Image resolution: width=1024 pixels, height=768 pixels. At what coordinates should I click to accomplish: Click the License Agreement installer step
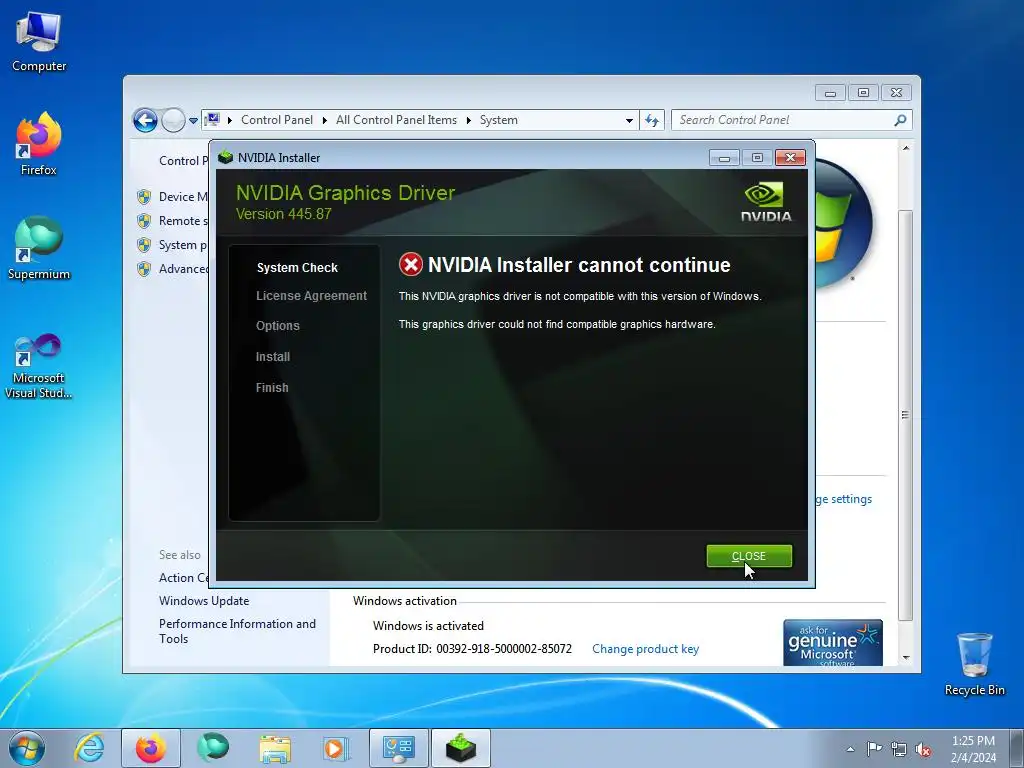(312, 296)
